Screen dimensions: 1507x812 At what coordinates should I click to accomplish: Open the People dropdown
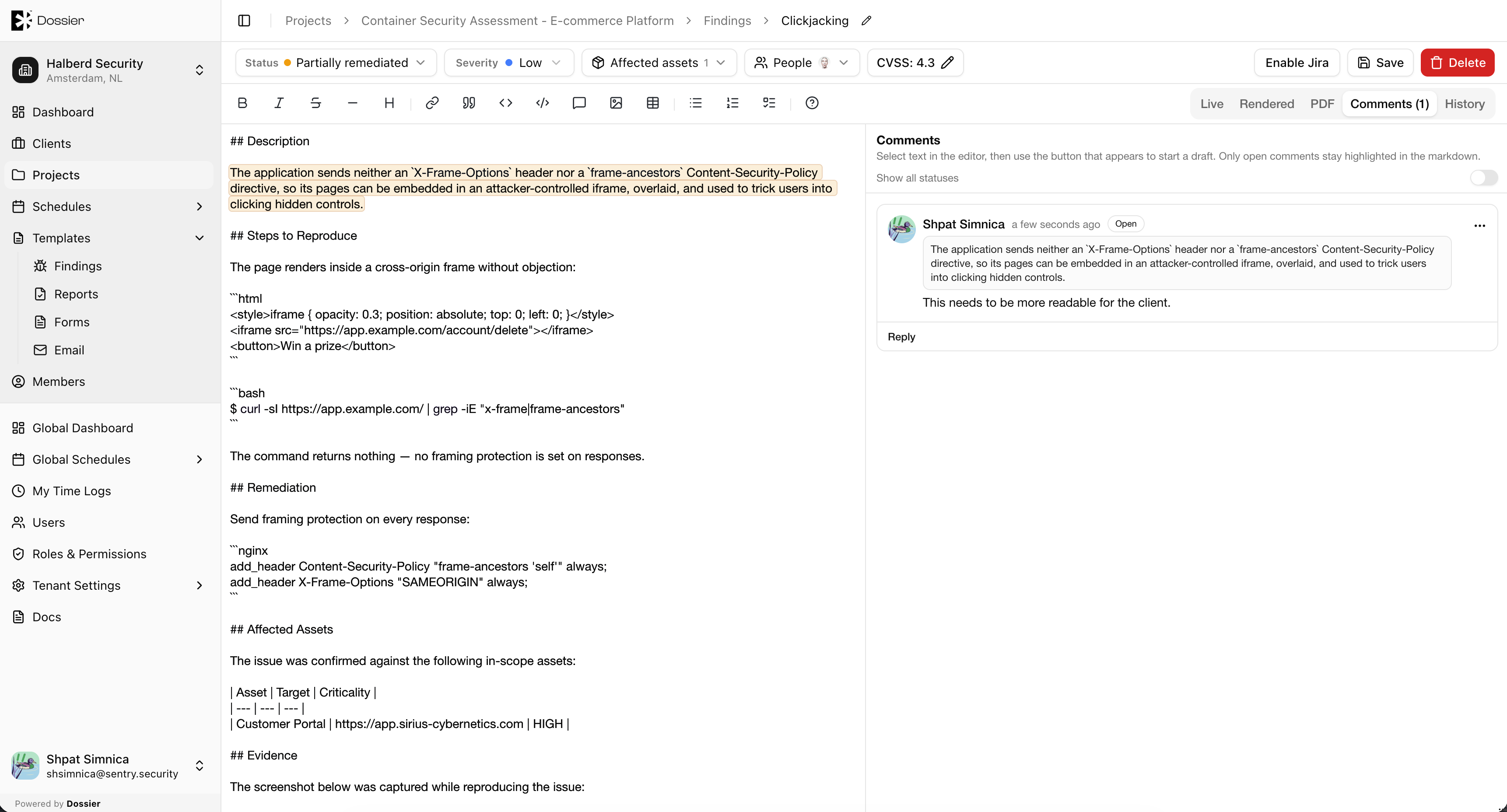[802, 63]
